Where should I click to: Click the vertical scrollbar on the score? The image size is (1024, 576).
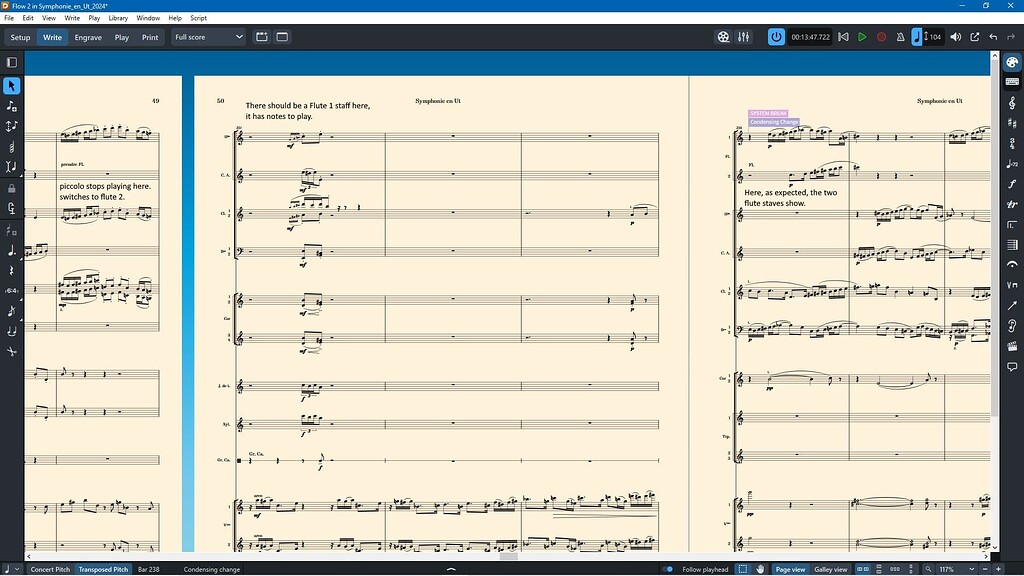click(994, 300)
